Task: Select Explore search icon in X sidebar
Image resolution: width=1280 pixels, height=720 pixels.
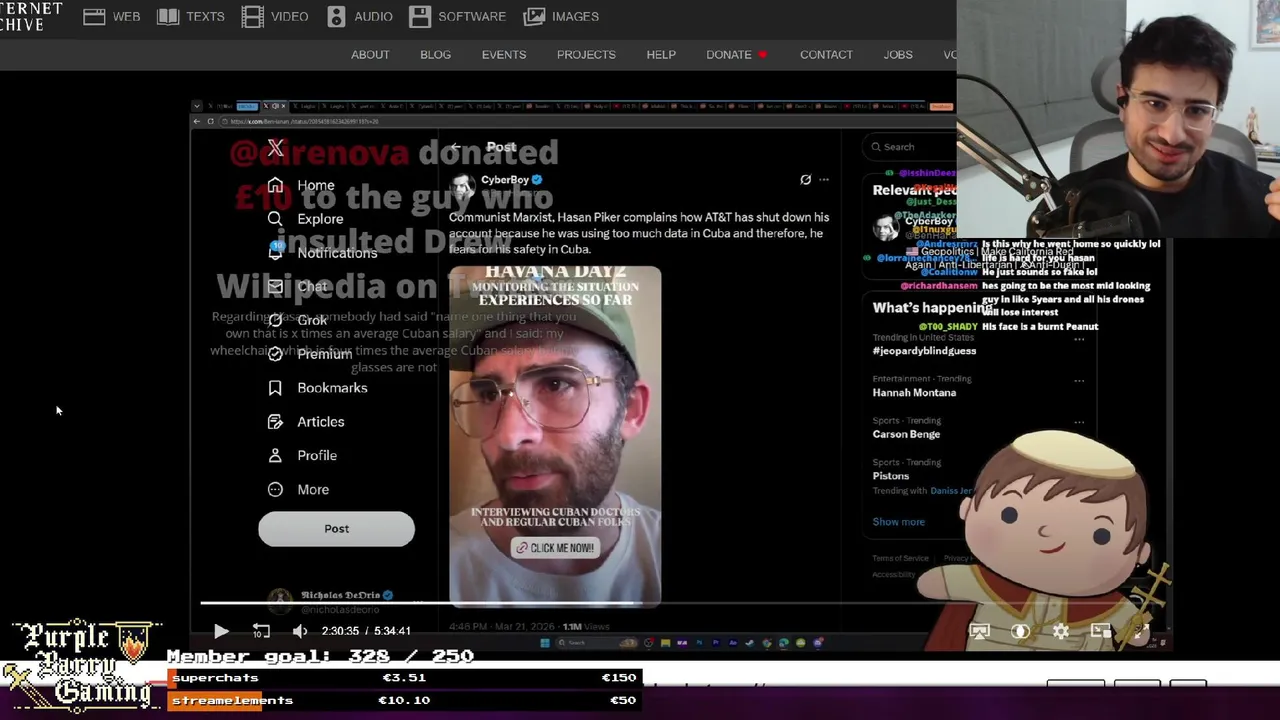Action: (x=275, y=219)
